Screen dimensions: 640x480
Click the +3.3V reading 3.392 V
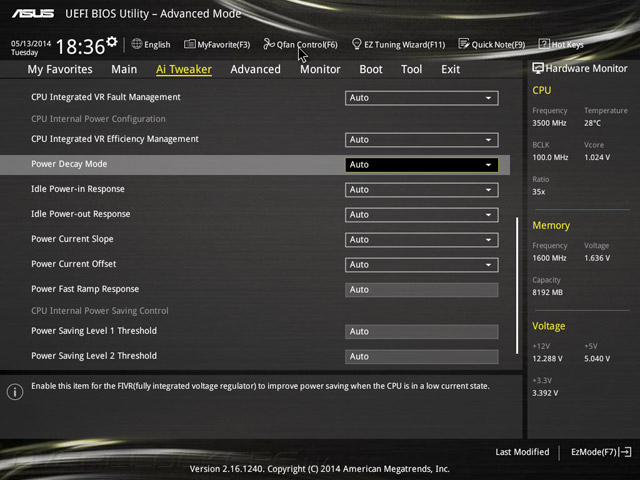545,393
